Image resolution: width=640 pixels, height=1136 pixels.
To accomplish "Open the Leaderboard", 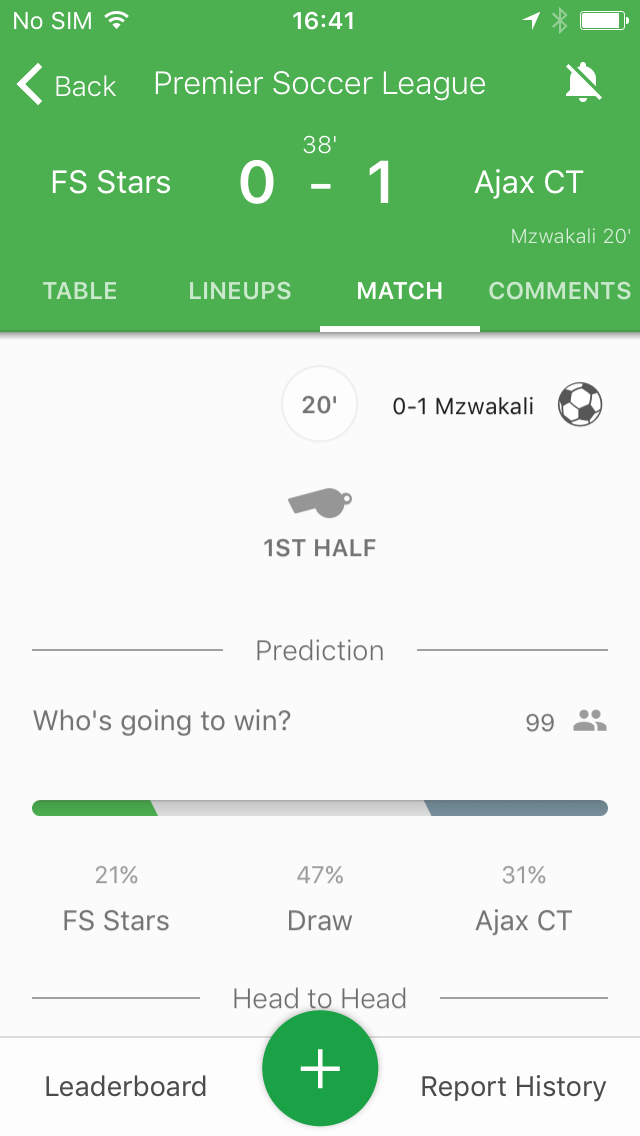I will coord(126,1086).
